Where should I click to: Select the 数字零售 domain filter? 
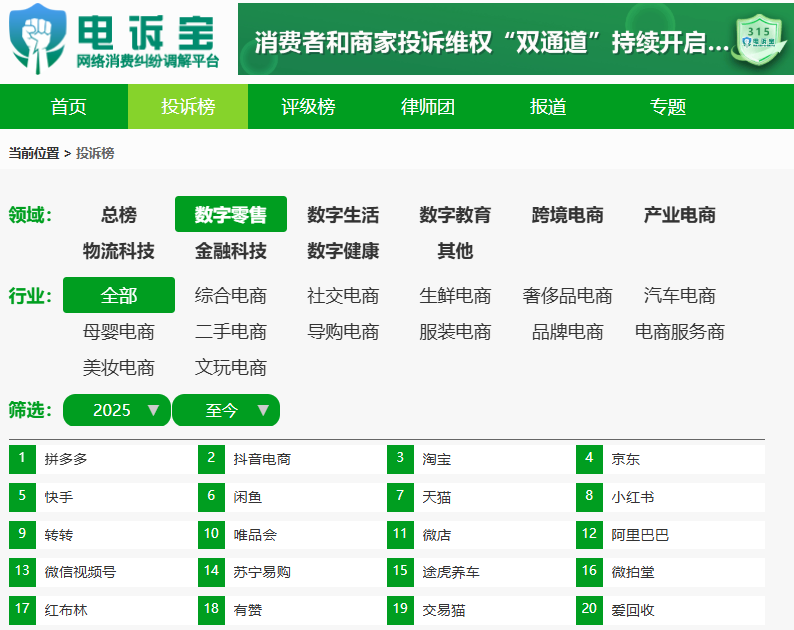(231, 214)
